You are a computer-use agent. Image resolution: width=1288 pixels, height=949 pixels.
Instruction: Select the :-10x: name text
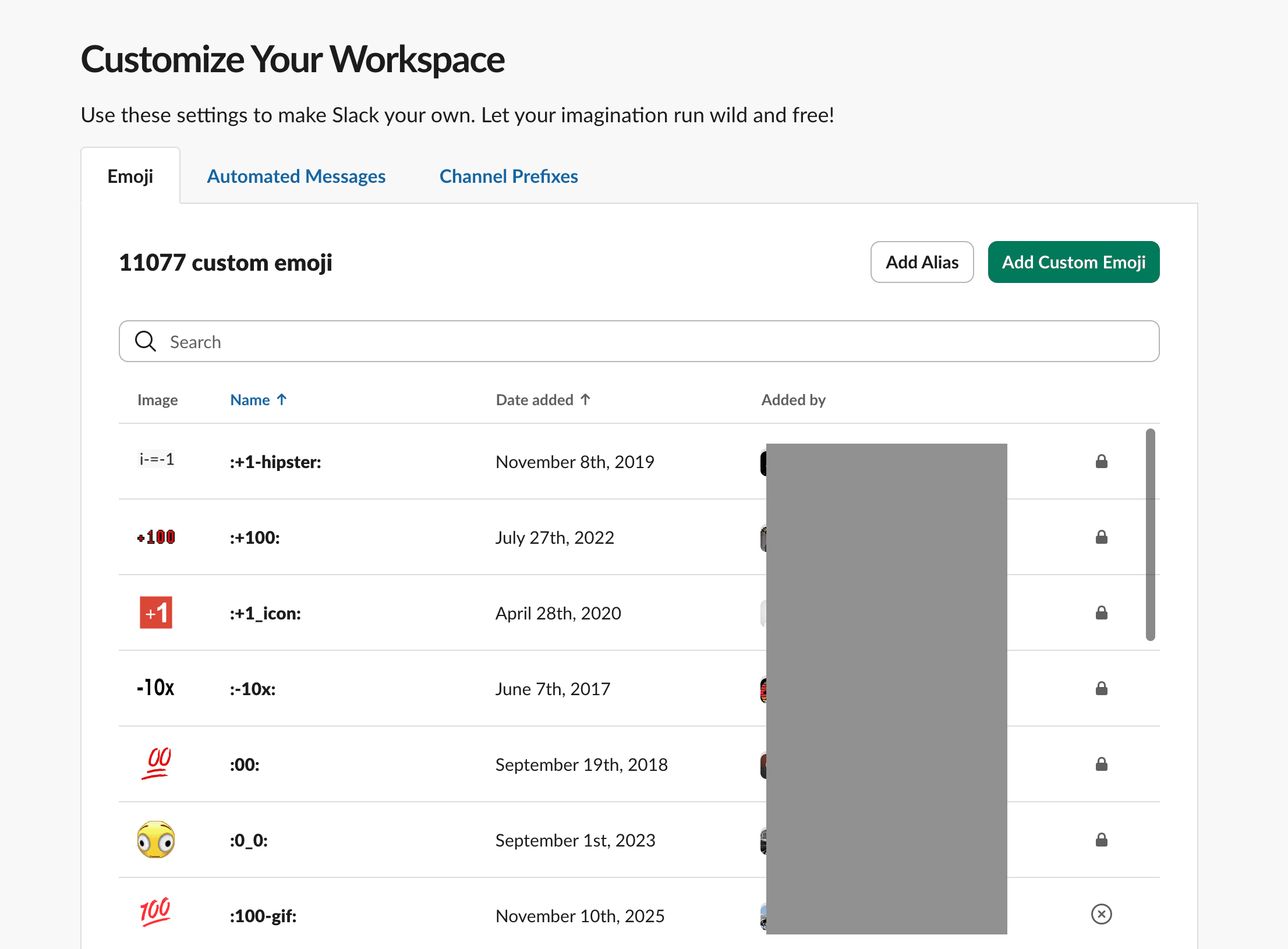pyautogui.click(x=252, y=689)
